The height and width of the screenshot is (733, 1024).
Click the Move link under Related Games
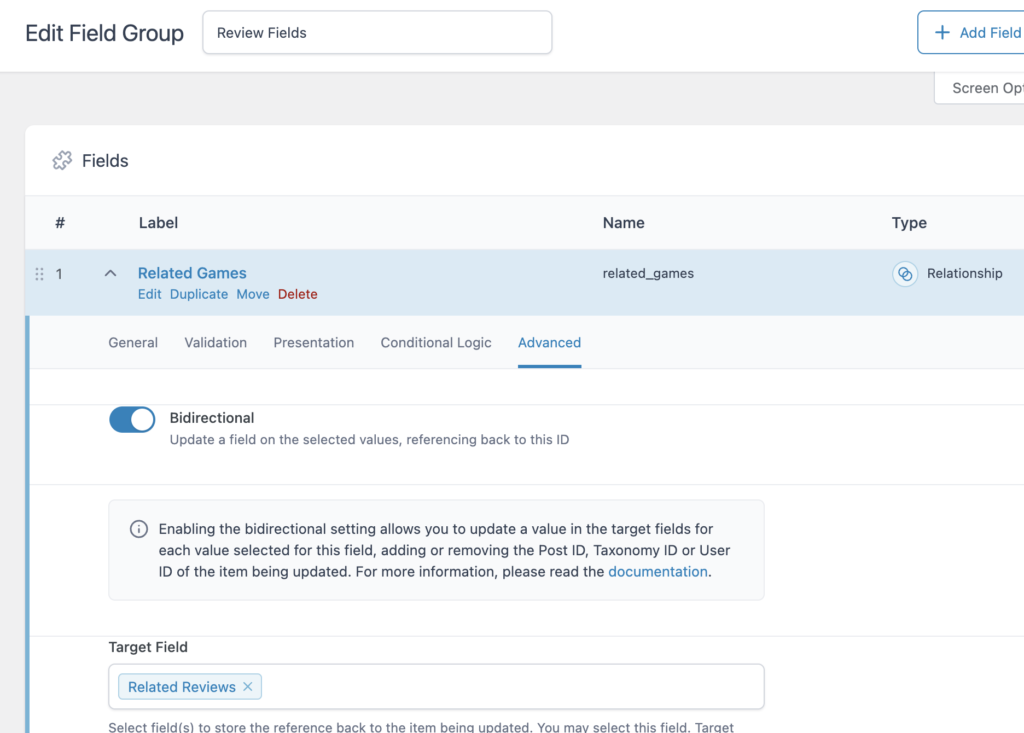click(253, 295)
